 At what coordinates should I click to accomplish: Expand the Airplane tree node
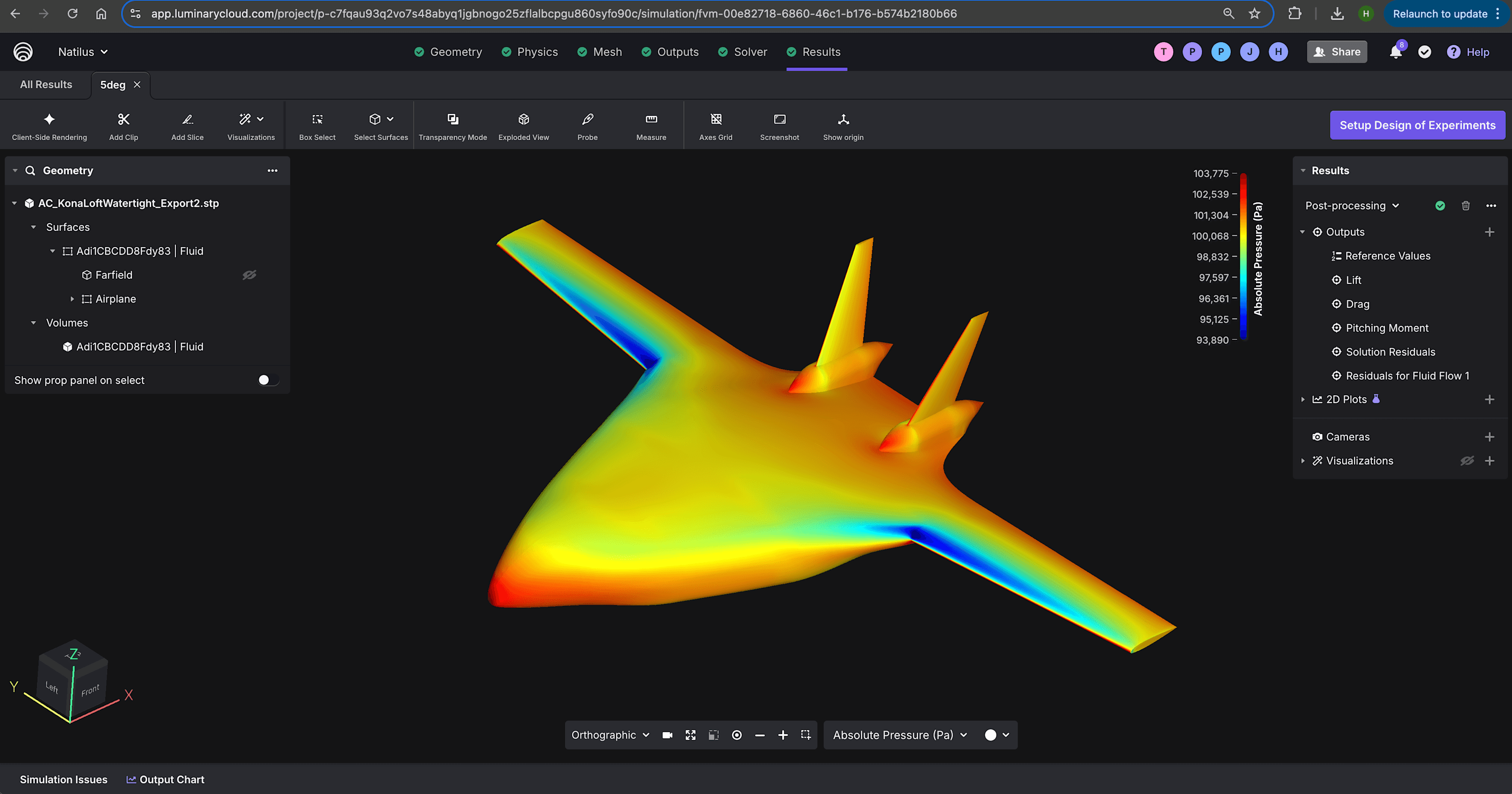(72, 299)
